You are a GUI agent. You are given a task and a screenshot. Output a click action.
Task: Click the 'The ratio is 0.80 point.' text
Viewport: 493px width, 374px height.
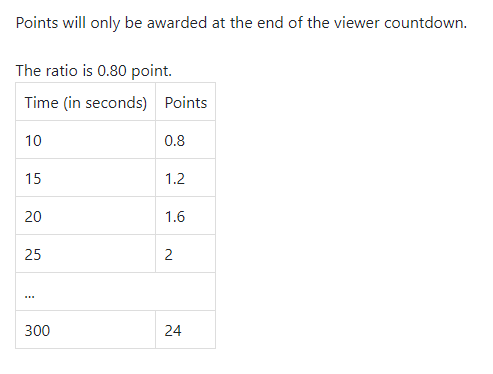click(94, 71)
